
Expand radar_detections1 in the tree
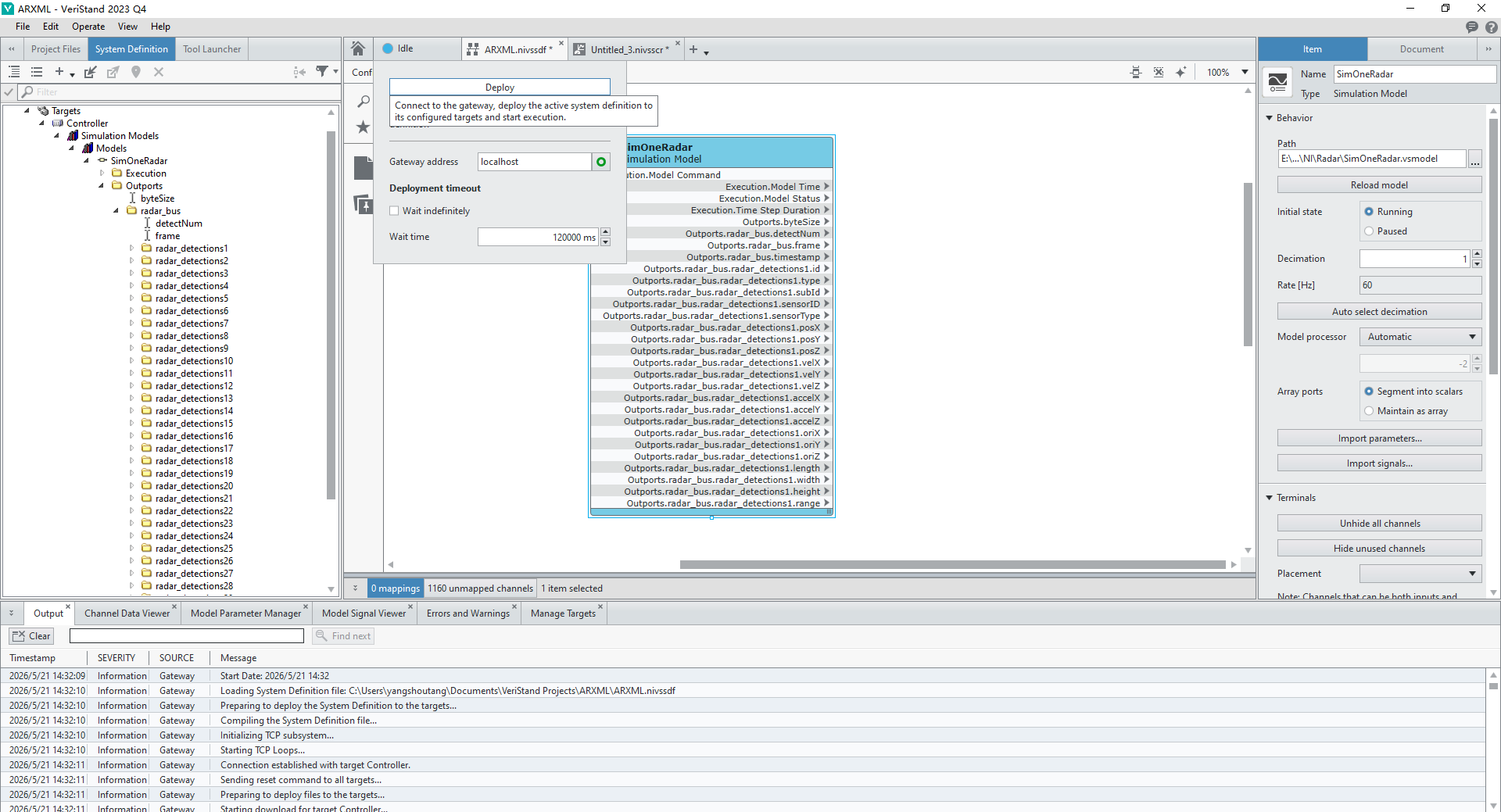[131, 249]
